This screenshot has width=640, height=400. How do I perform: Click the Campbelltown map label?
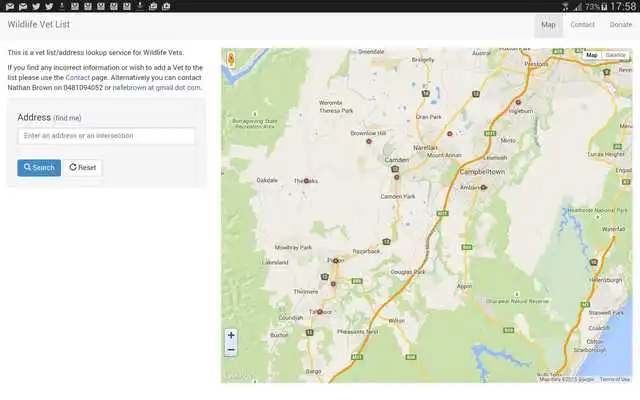[x=482, y=172]
